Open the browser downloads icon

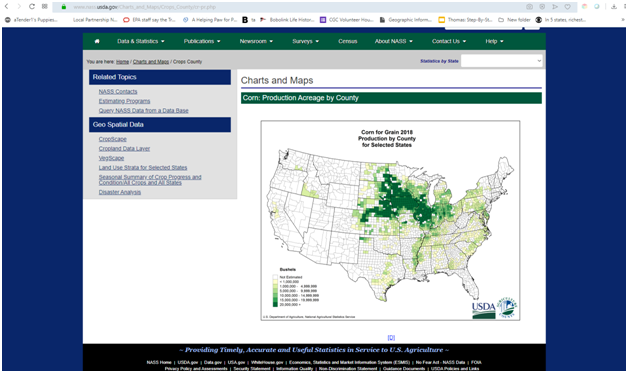coord(614,7)
